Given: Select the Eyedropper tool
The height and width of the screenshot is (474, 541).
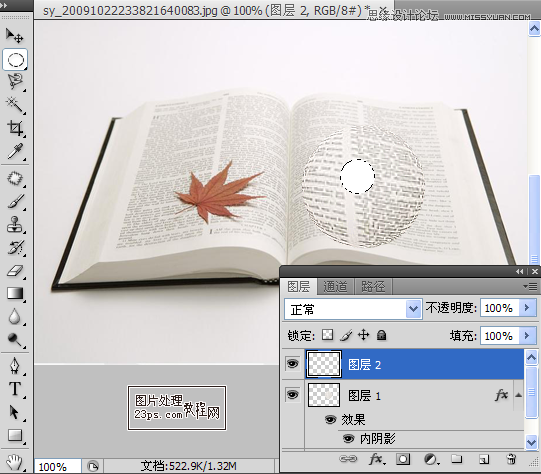Looking at the screenshot, I should click(x=15, y=151).
